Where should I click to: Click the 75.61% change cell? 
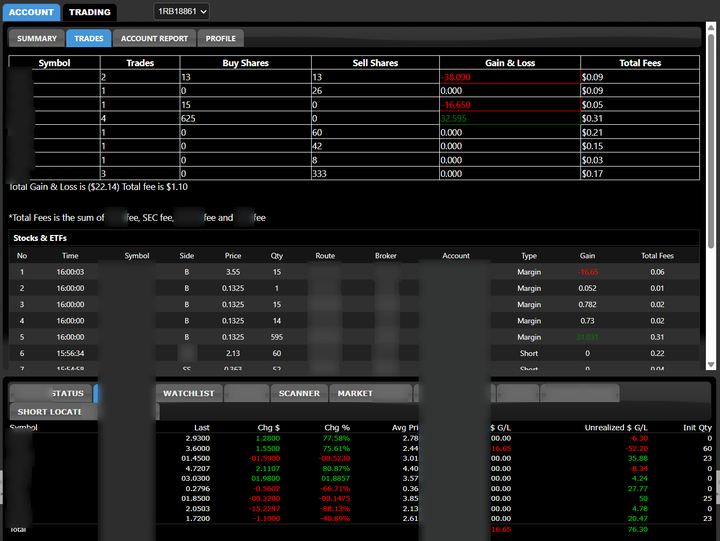(336, 448)
